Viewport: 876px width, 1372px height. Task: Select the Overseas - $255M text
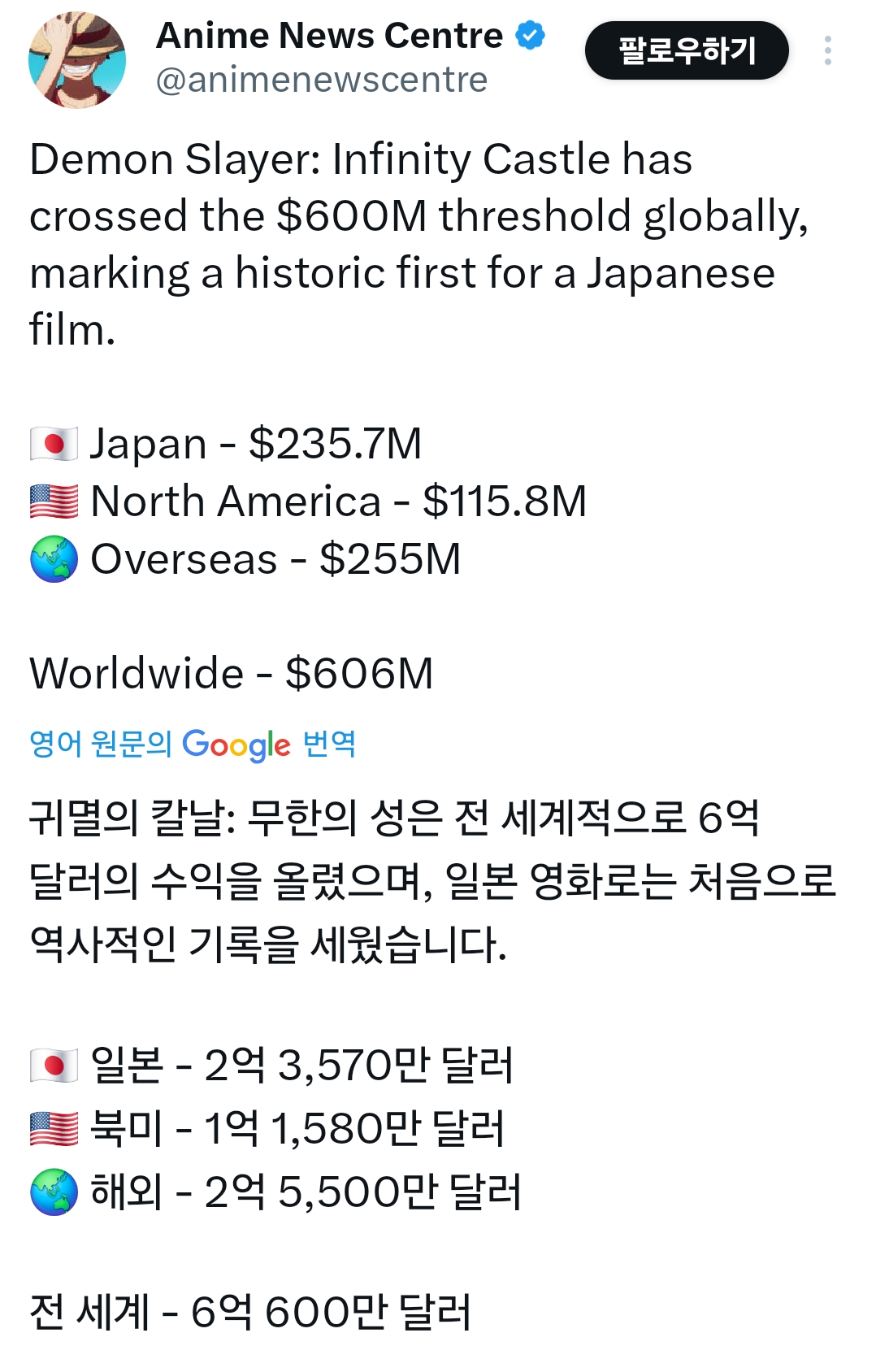275,558
